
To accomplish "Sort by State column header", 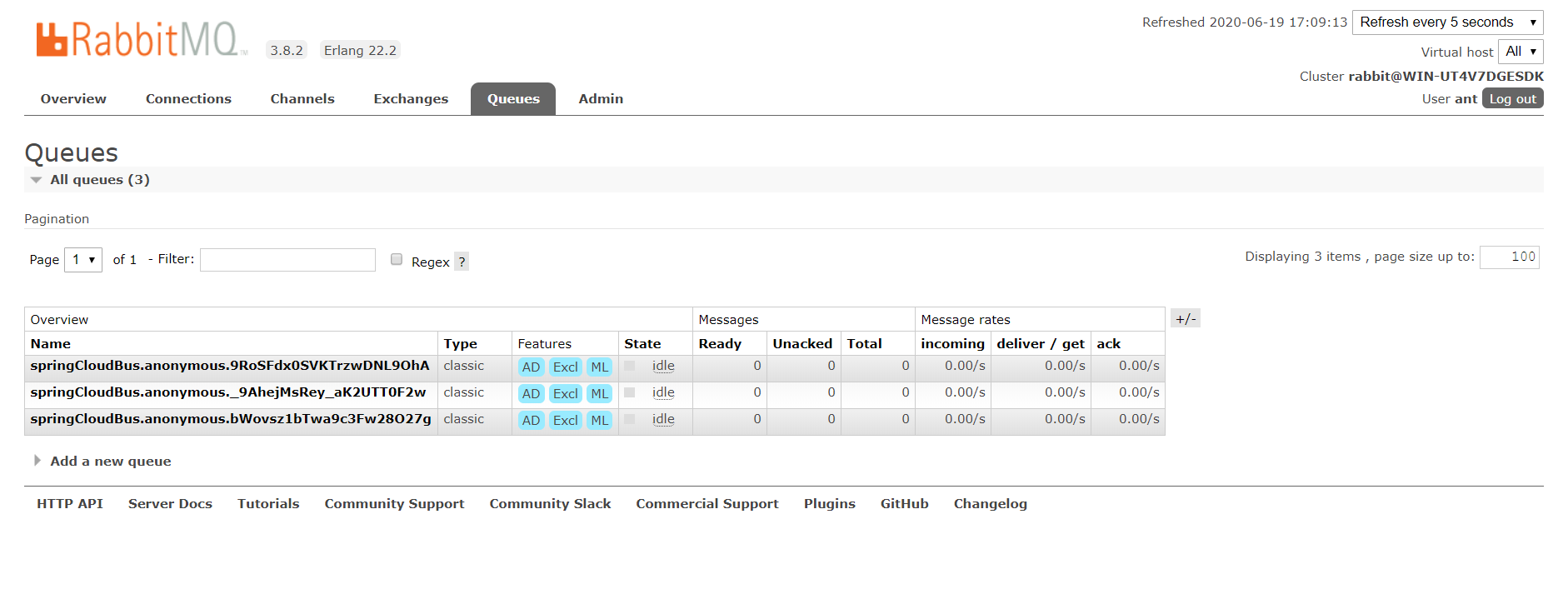I will pos(642,343).
